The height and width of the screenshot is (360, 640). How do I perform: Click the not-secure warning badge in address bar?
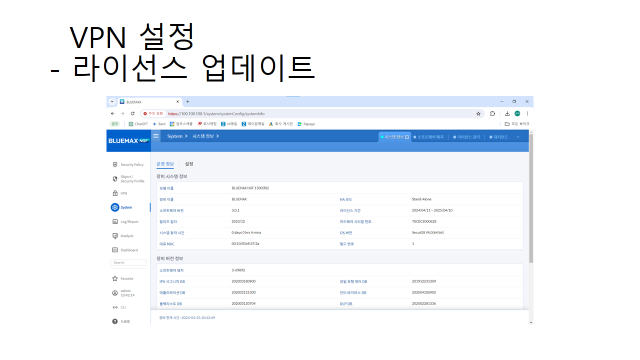[x=153, y=114]
